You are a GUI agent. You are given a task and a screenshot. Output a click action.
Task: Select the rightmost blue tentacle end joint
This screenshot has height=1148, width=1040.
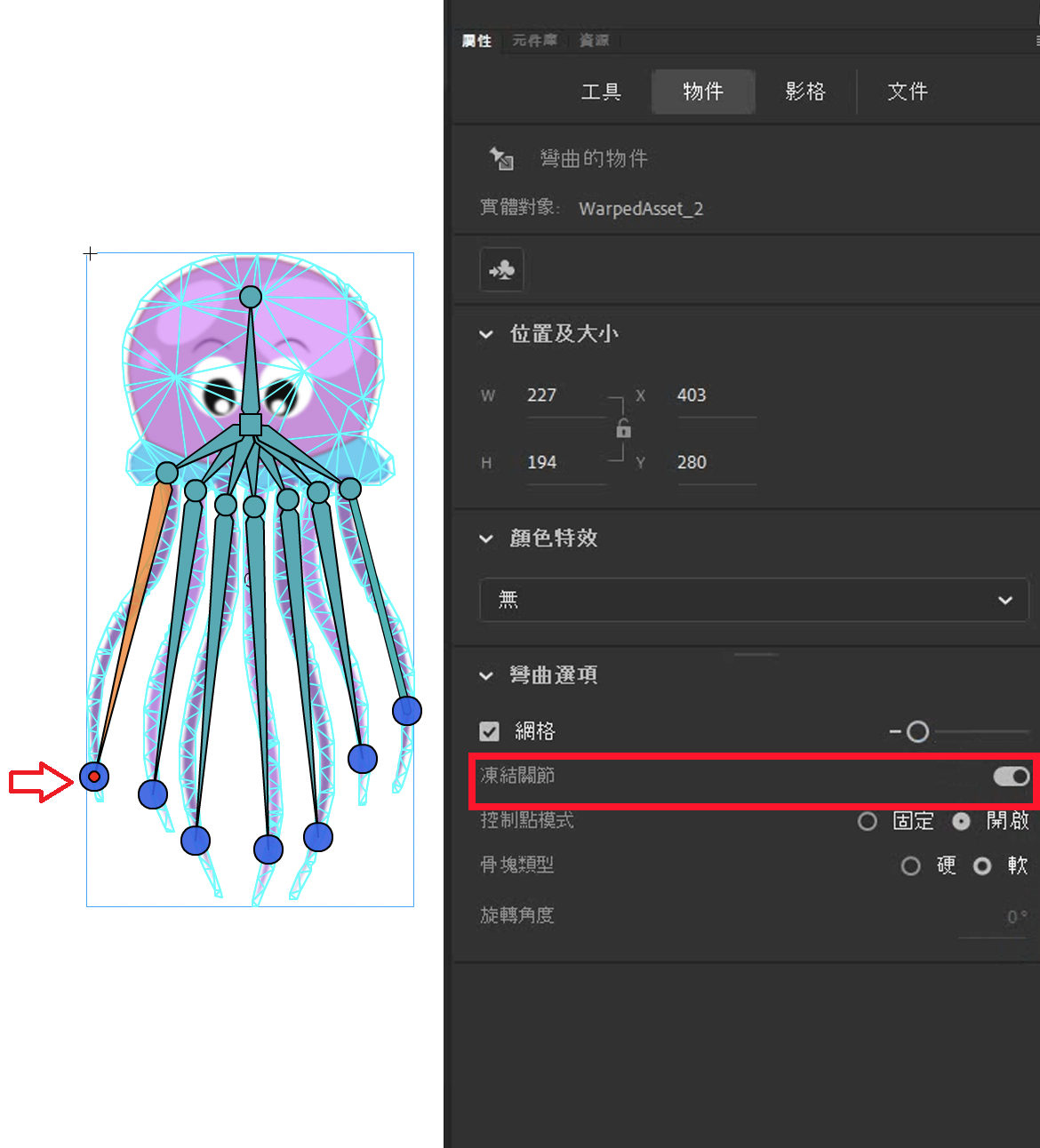click(x=407, y=711)
